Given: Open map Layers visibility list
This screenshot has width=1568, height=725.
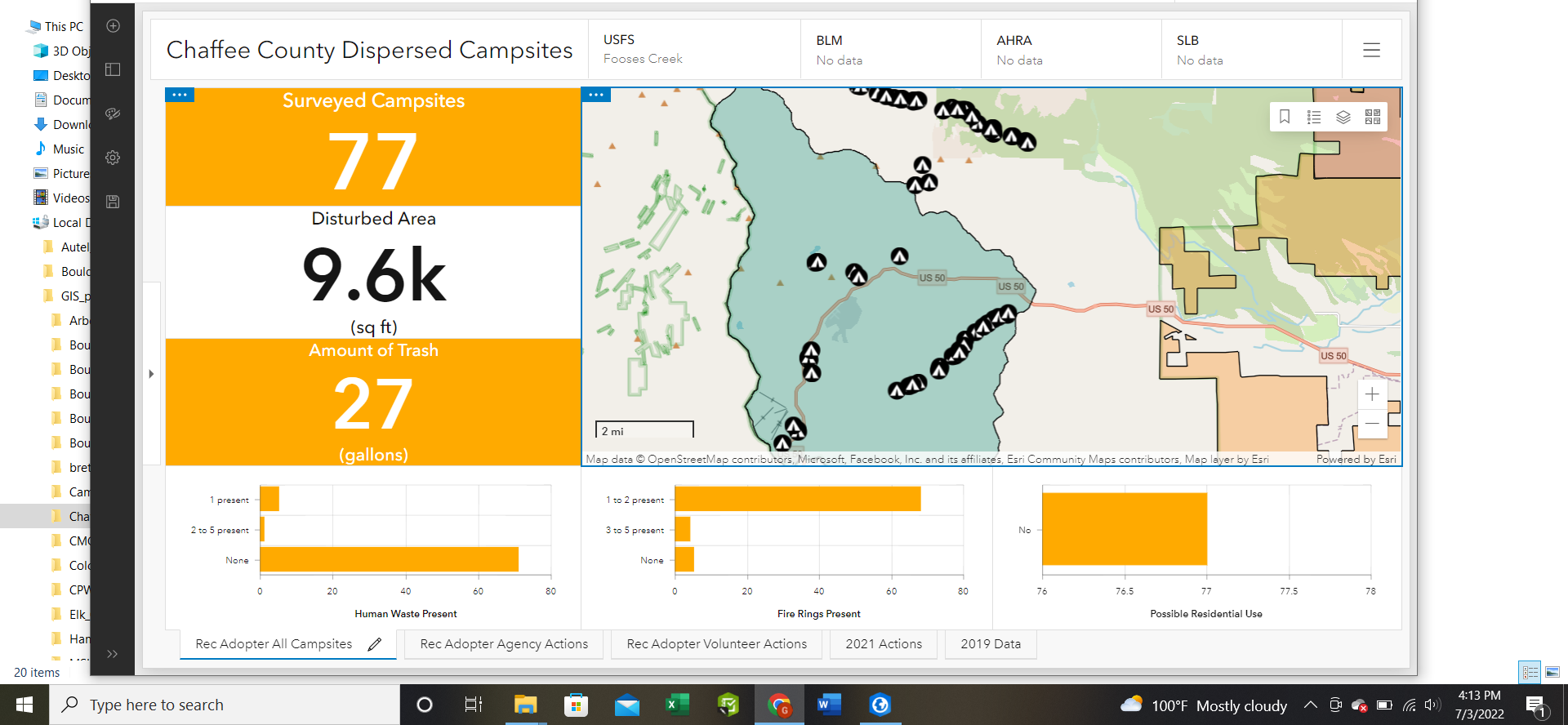Looking at the screenshot, I should 1343,117.
